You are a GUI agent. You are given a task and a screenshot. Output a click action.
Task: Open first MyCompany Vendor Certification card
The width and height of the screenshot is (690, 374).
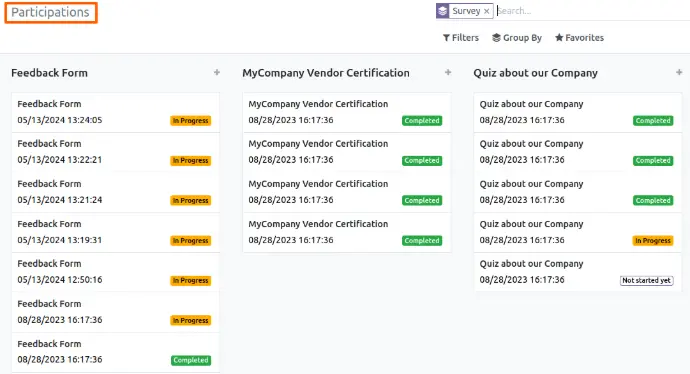point(347,112)
